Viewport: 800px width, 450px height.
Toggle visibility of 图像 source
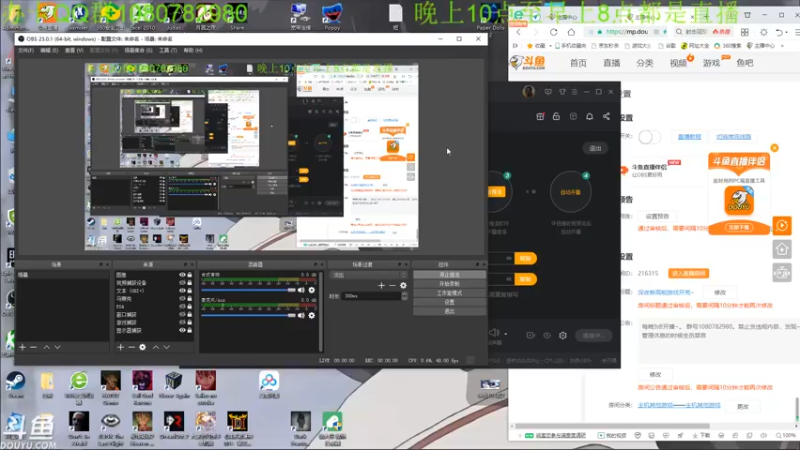(182, 274)
